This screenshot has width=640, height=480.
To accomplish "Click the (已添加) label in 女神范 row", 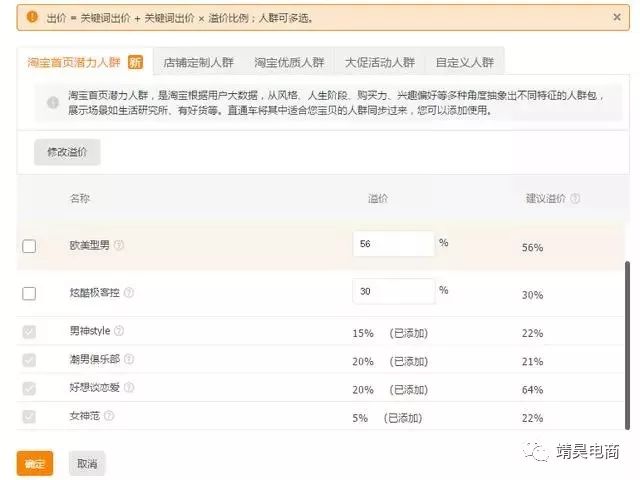I will [403, 418].
